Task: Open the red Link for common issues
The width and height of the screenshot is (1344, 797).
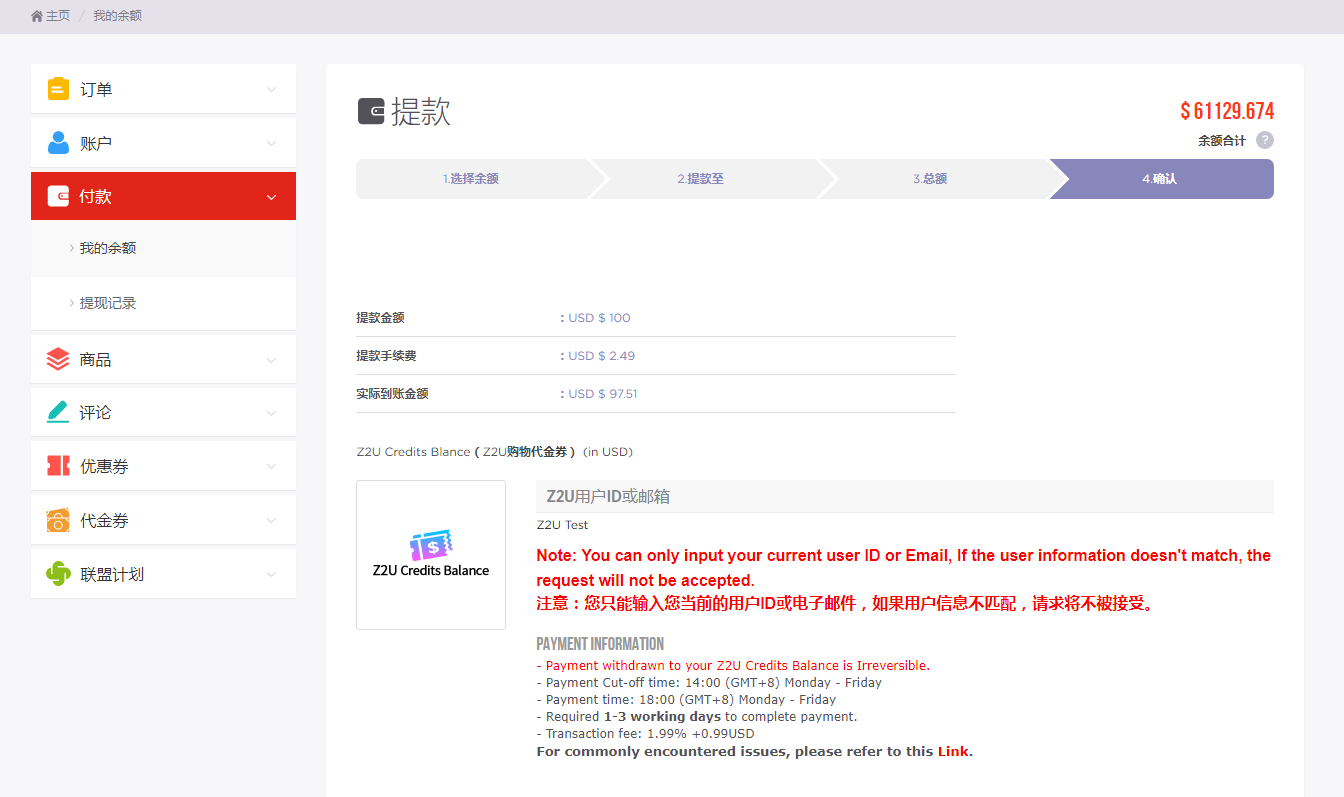Action: (x=952, y=751)
